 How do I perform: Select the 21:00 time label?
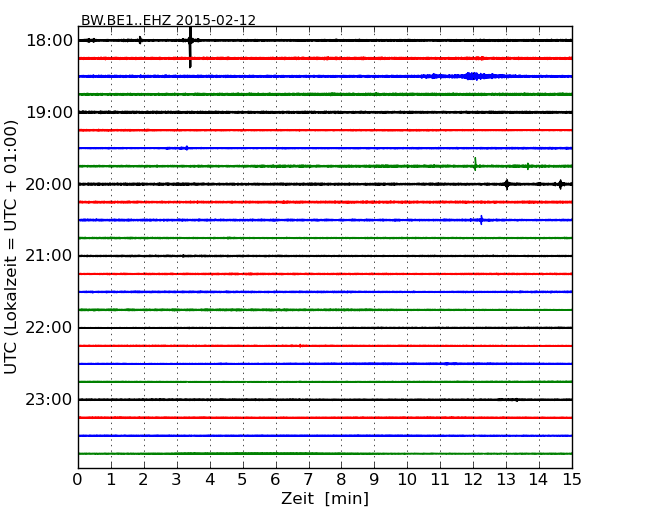coord(49,256)
